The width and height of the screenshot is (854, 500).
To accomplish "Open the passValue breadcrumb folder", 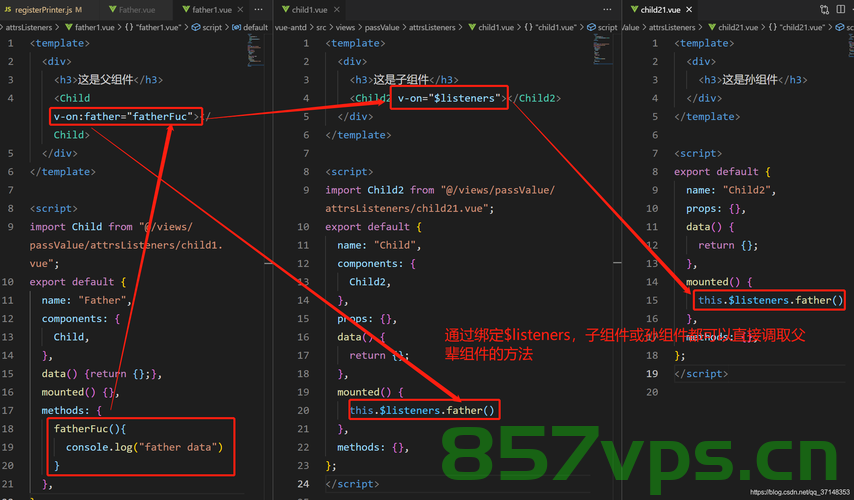I will 382,27.
